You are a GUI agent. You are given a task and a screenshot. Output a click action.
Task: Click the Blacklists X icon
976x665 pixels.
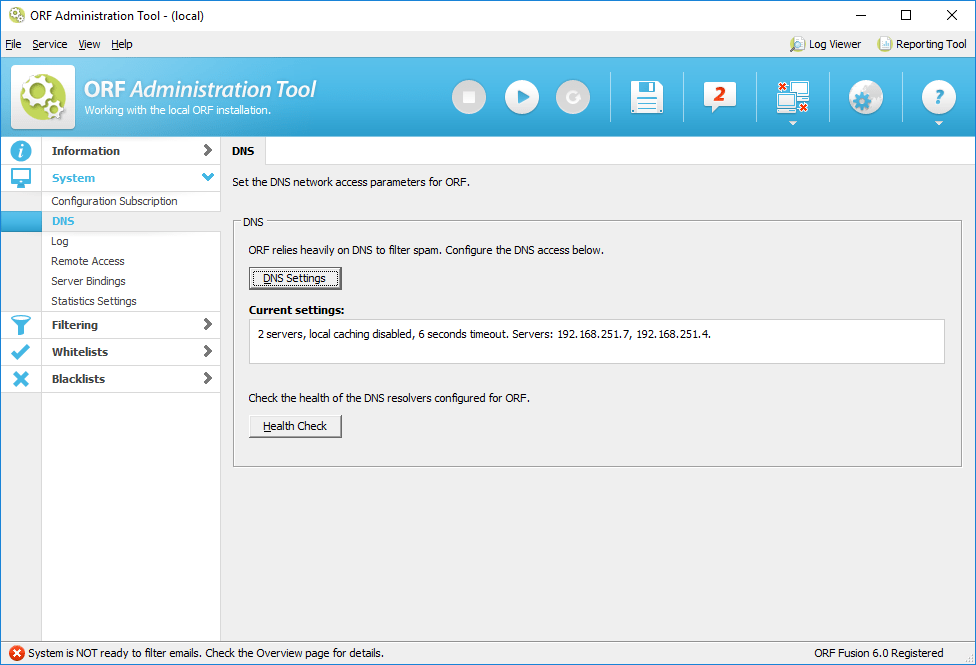(21, 379)
